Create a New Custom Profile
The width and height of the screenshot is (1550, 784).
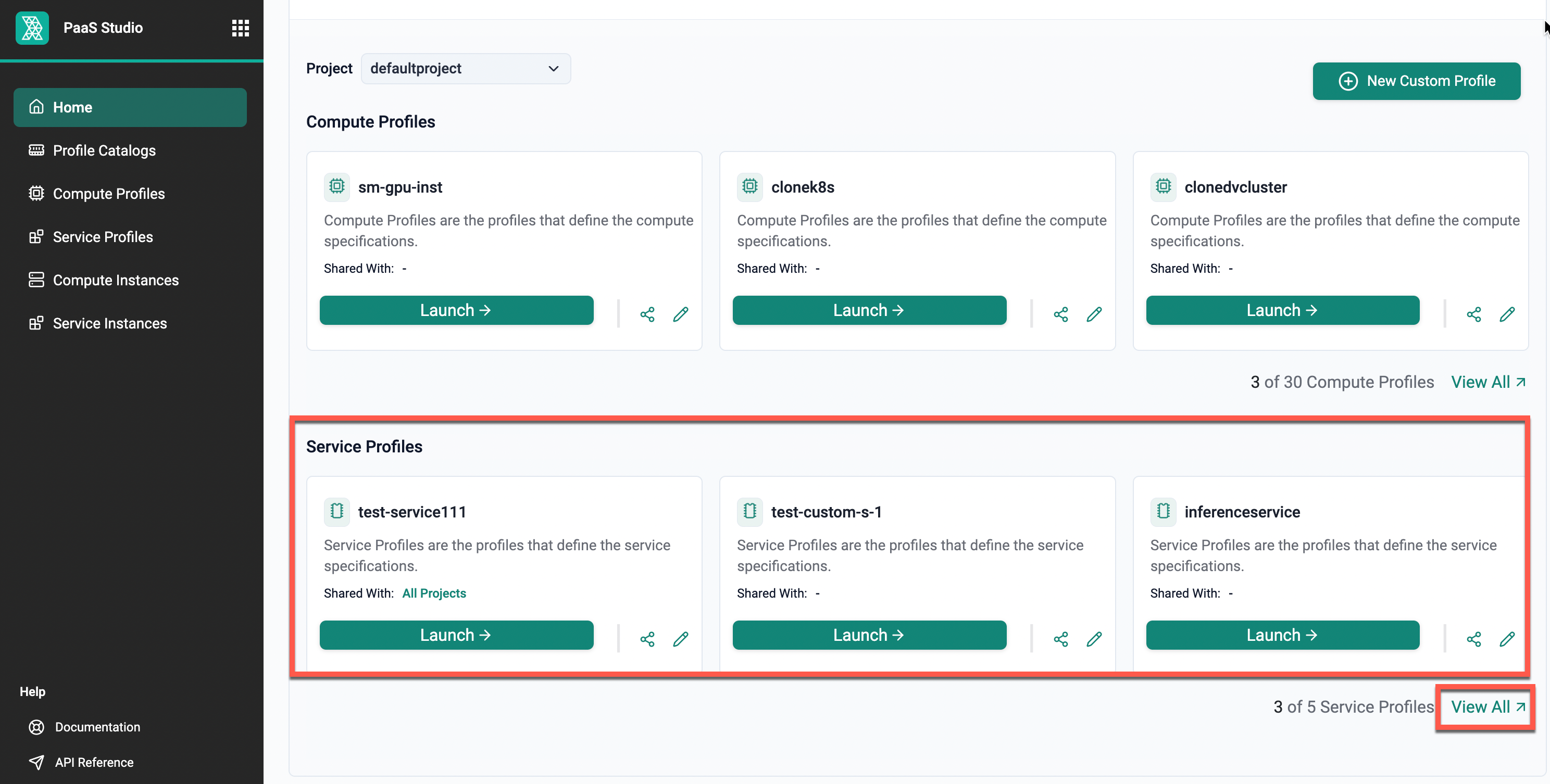[x=1417, y=81]
